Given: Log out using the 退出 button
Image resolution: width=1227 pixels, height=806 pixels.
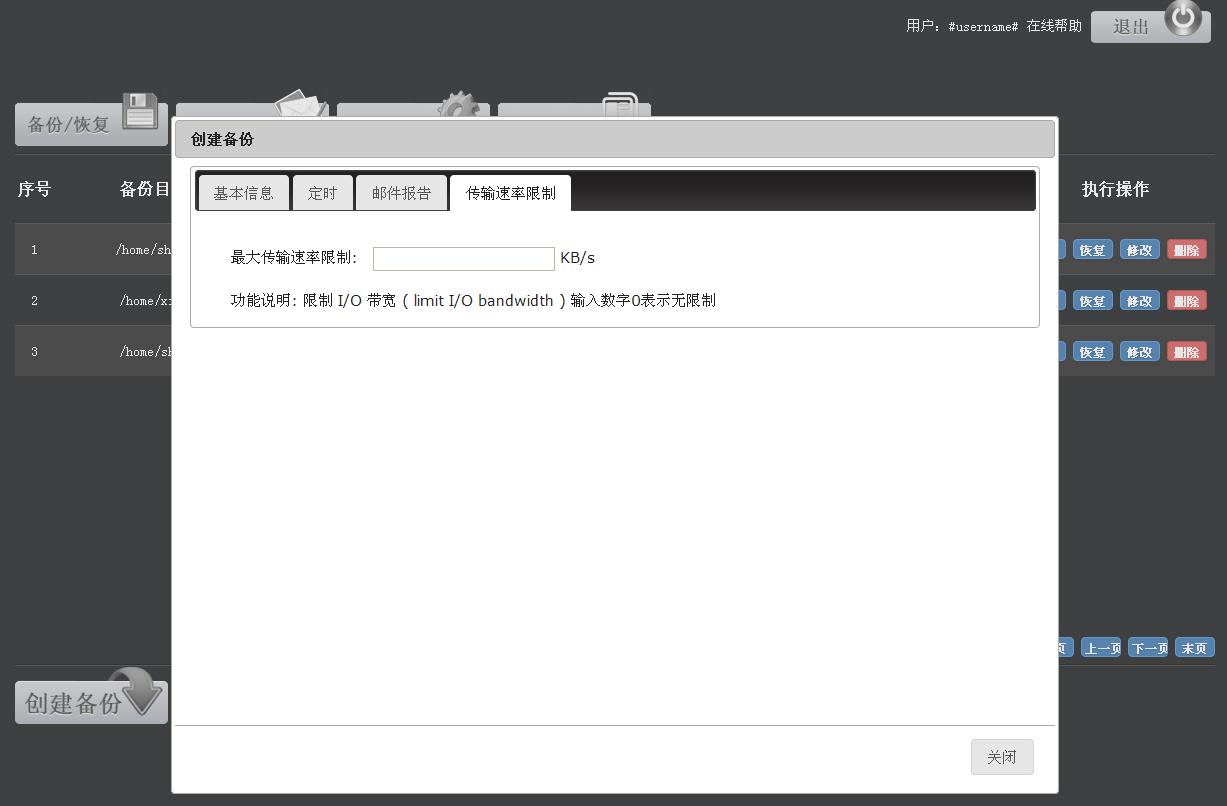Looking at the screenshot, I should point(1150,27).
